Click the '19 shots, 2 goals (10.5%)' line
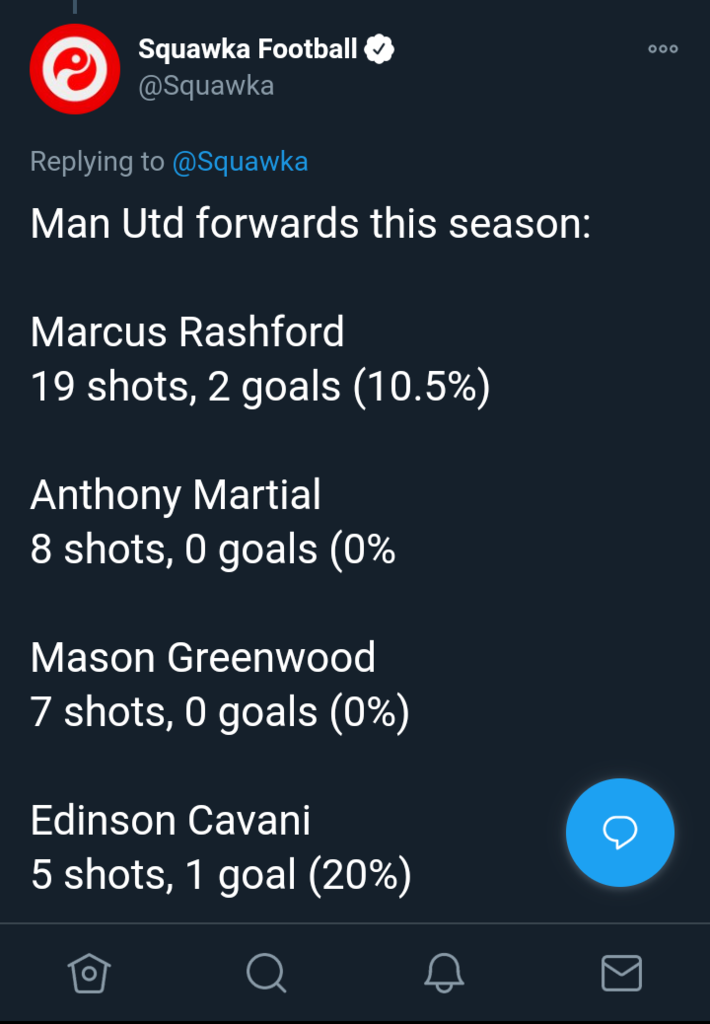The image size is (710, 1024). pos(260,387)
